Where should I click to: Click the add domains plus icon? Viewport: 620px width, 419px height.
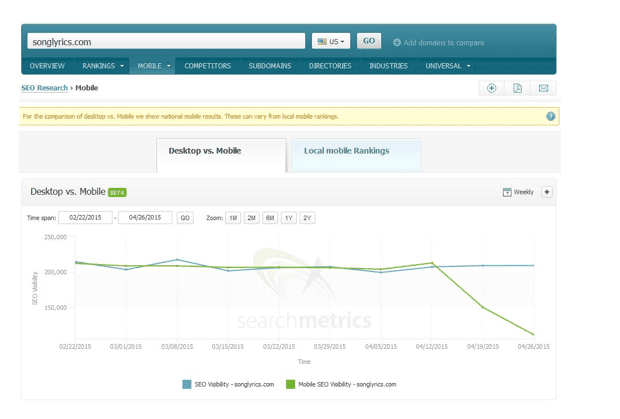397,42
